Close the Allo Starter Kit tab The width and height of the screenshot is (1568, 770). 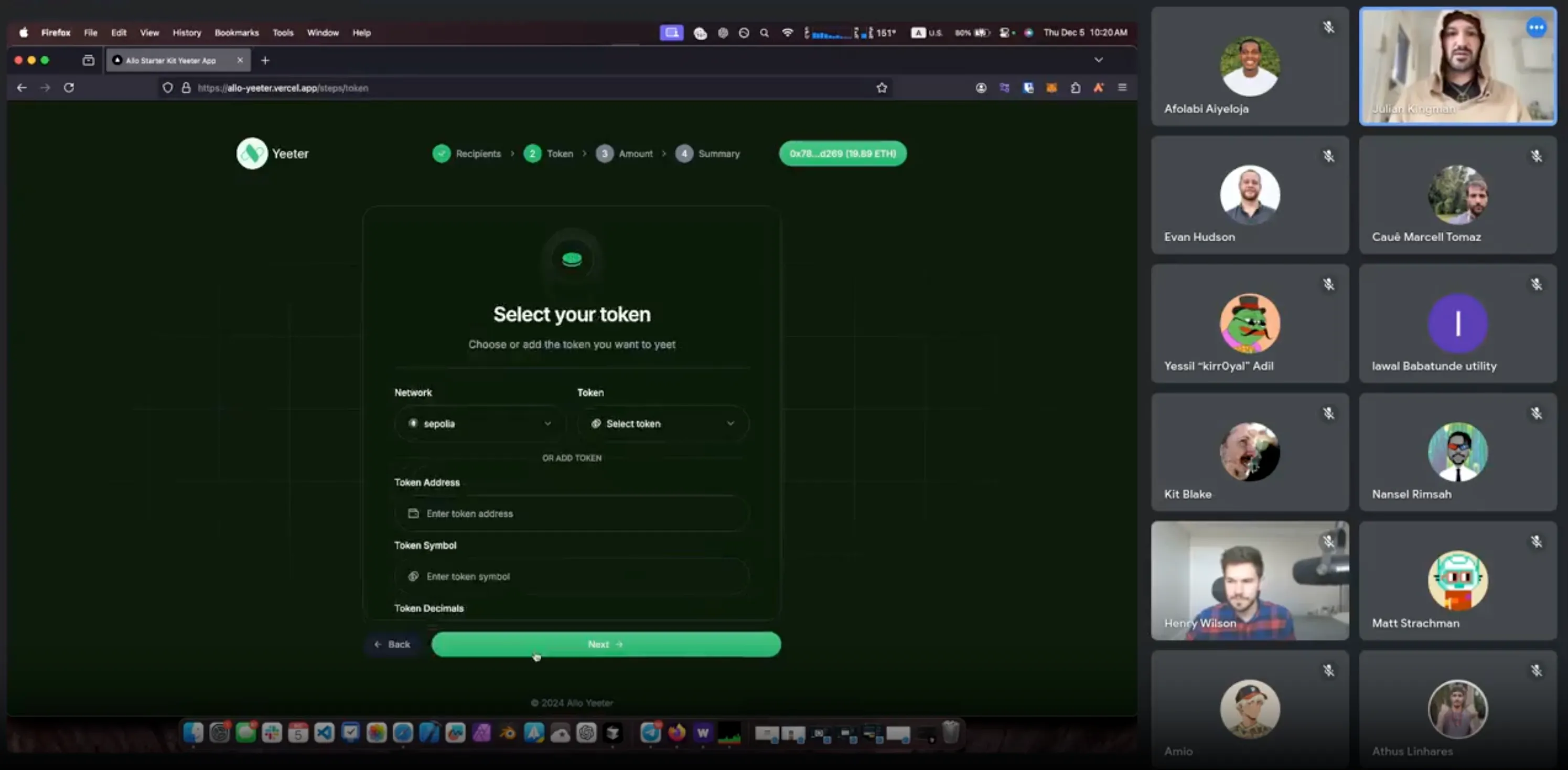240,60
